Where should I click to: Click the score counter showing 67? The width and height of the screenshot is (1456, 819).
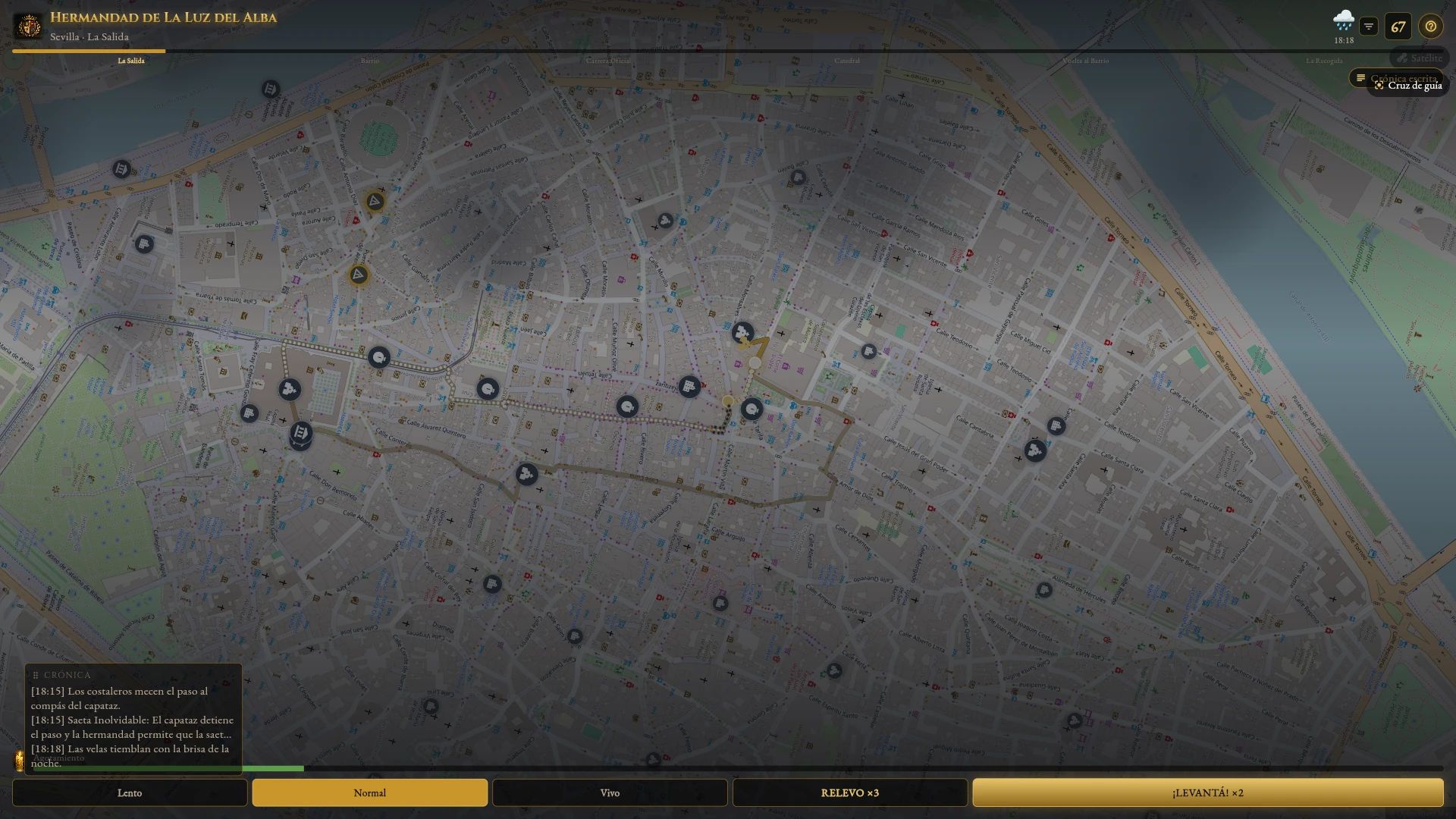pos(1398,27)
